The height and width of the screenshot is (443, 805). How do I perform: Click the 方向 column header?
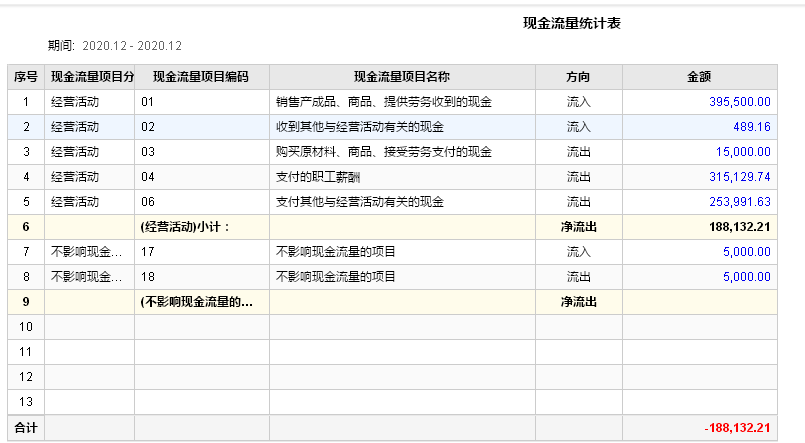578,77
